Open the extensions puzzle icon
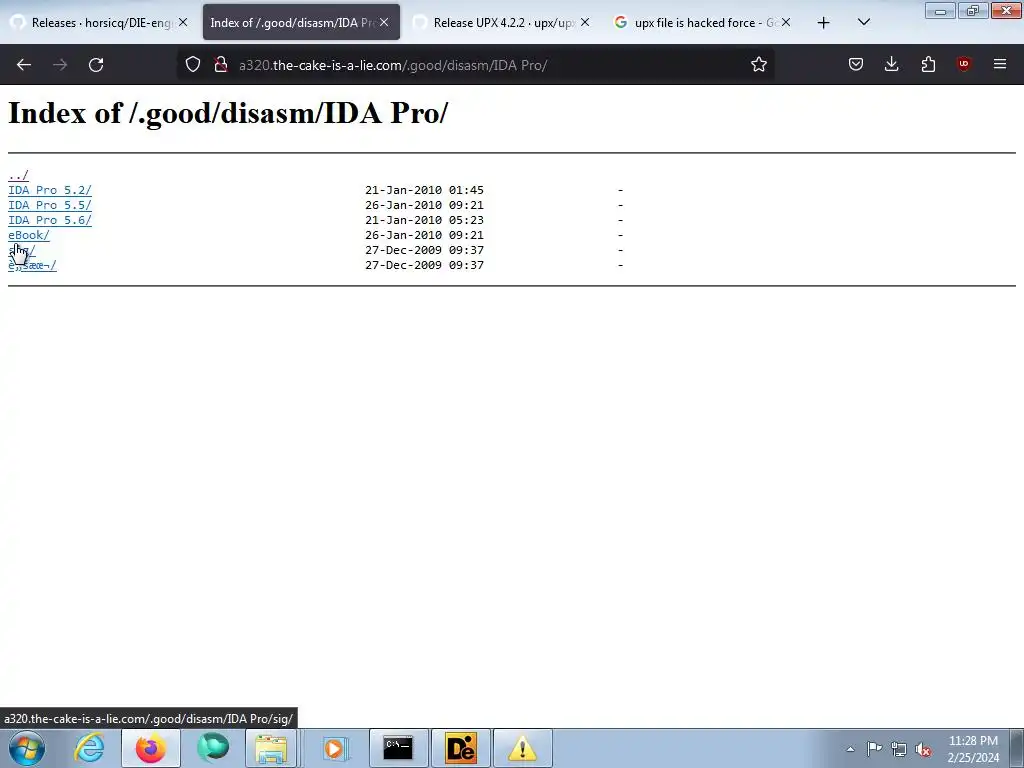Viewport: 1024px width, 768px height. [x=928, y=64]
